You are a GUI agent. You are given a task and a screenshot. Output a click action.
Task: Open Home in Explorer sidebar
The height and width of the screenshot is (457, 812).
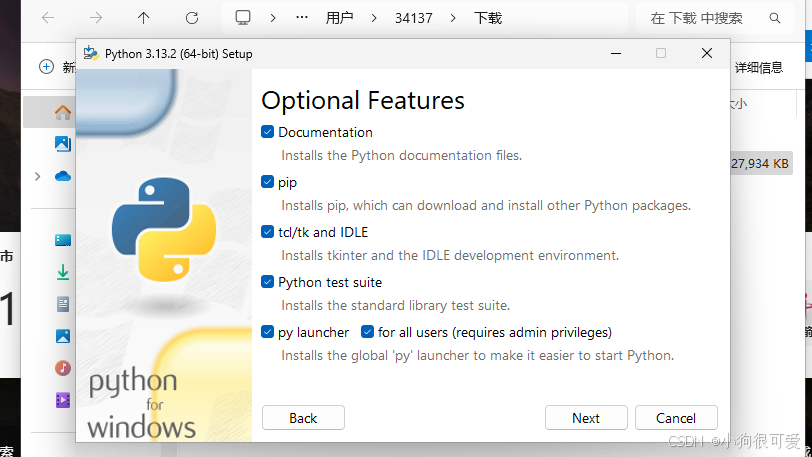click(x=63, y=112)
